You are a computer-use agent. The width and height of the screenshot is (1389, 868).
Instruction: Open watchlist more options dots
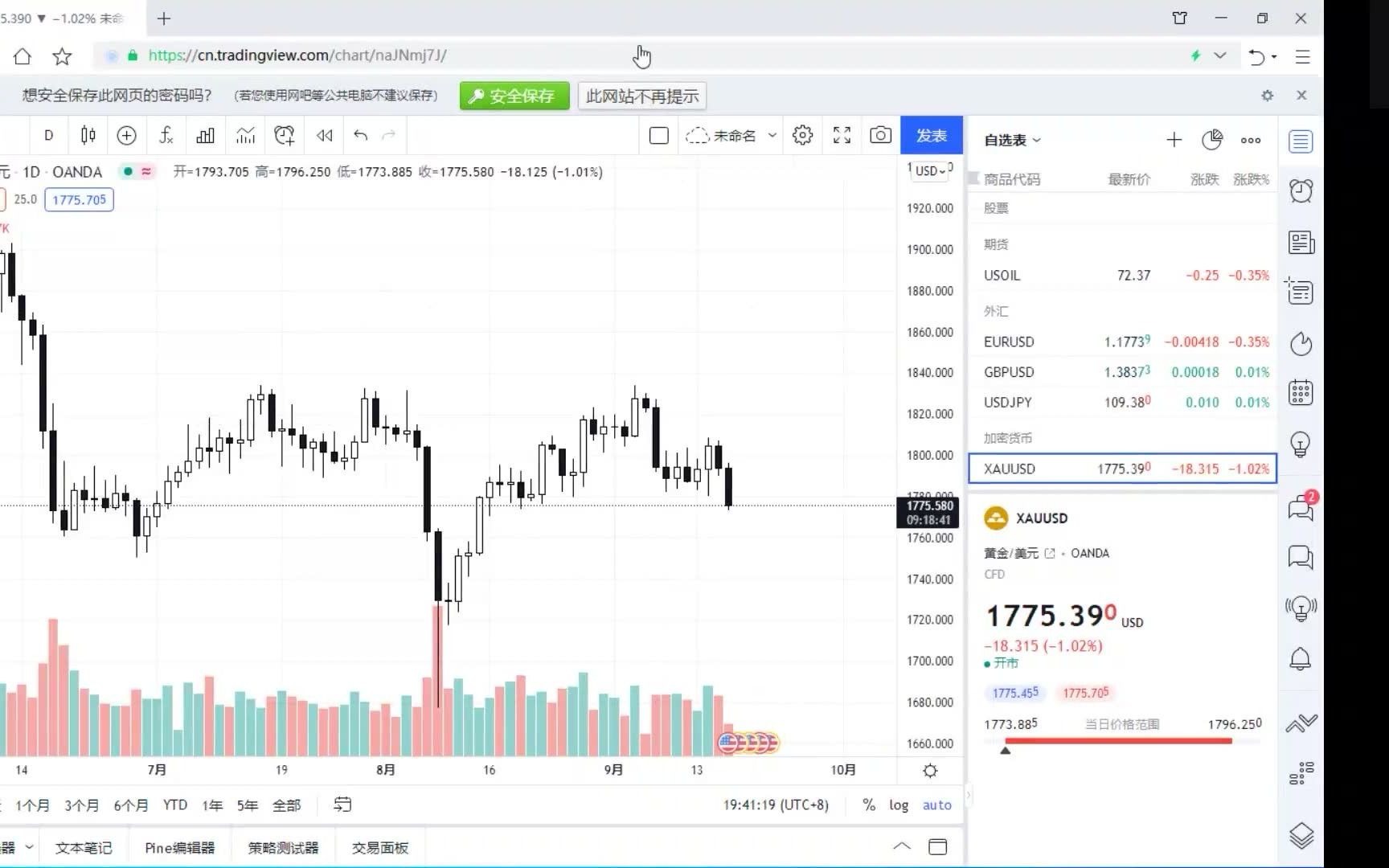point(1251,140)
